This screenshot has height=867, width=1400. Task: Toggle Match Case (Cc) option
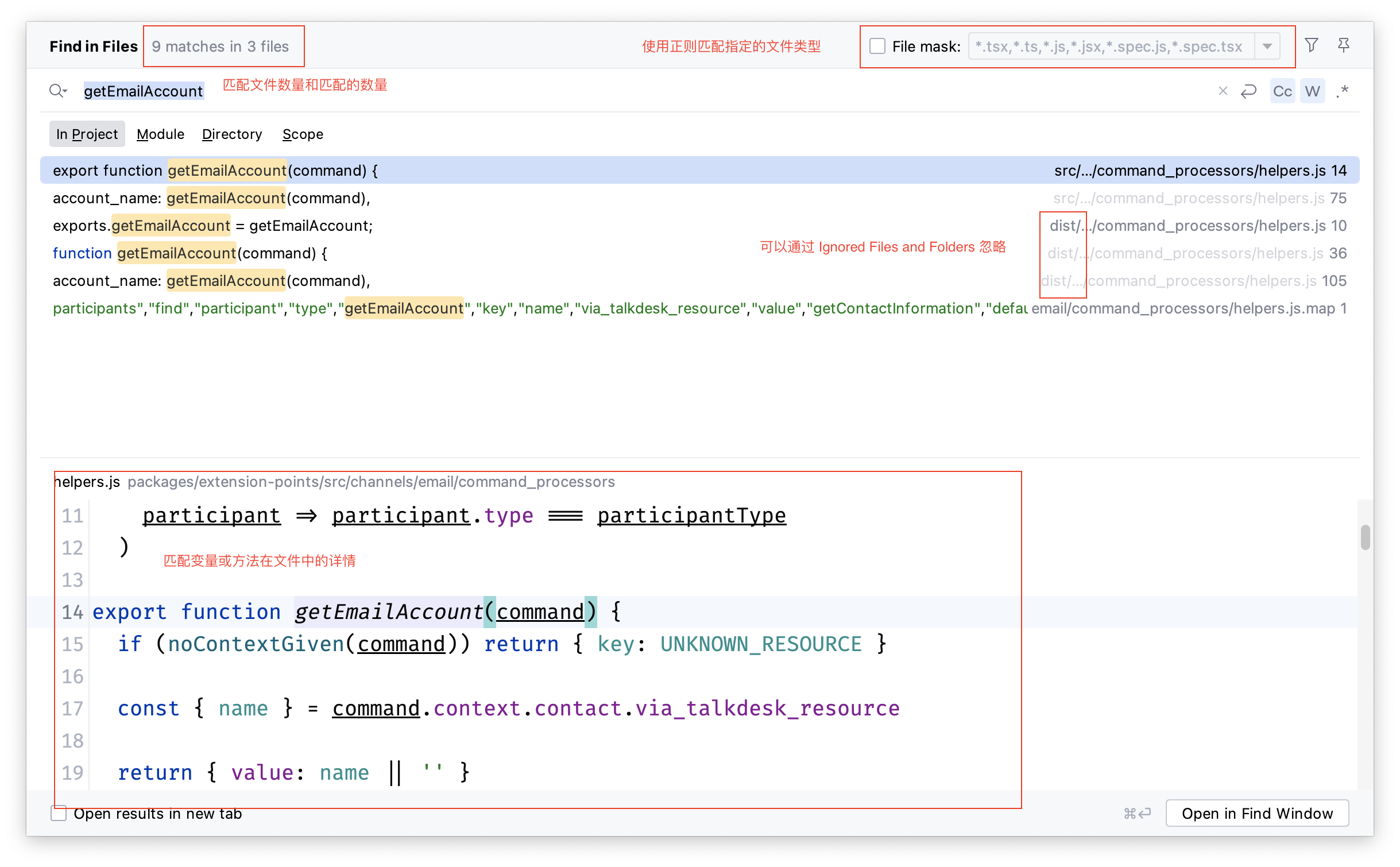(1282, 91)
